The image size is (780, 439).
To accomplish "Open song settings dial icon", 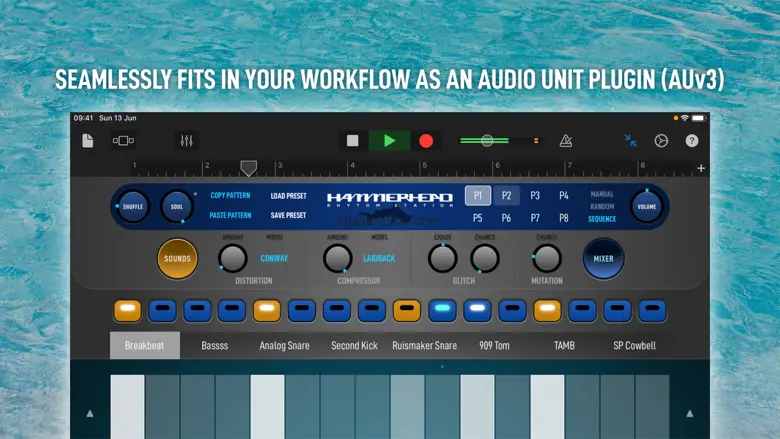I will click(x=661, y=141).
